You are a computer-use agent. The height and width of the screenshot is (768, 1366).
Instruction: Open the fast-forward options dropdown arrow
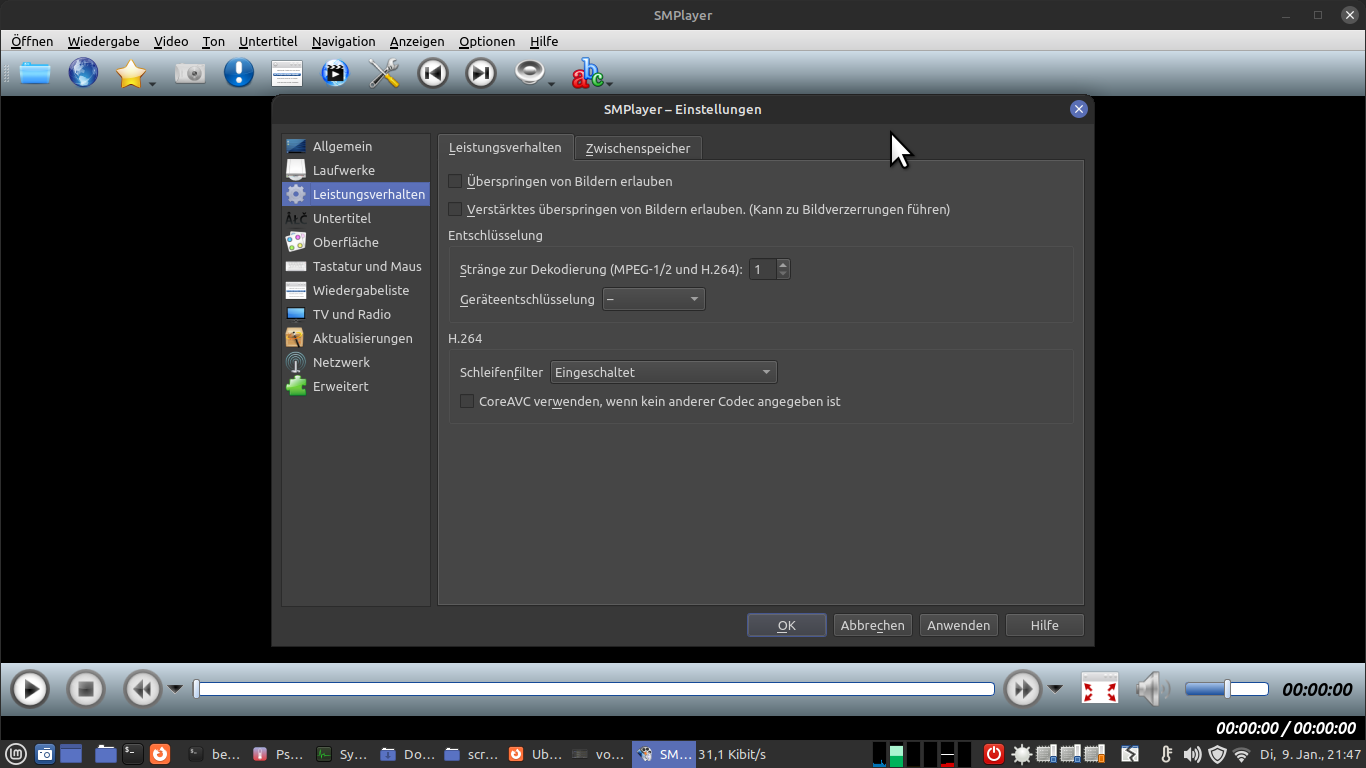1056,688
